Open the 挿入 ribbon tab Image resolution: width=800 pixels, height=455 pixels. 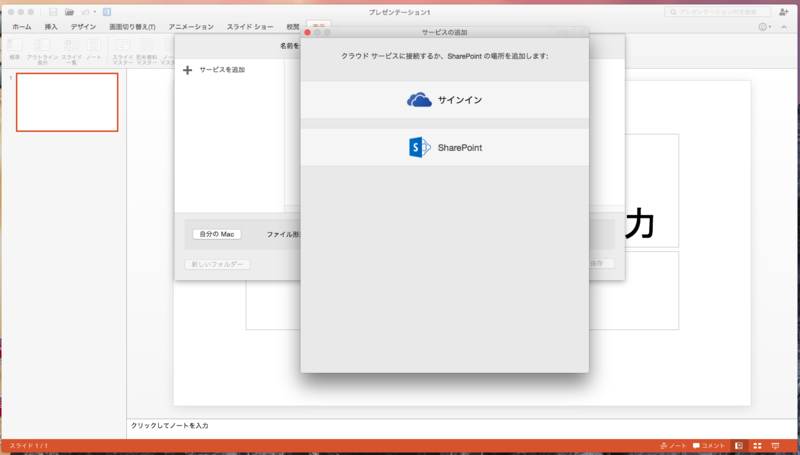[x=51, y=27]
